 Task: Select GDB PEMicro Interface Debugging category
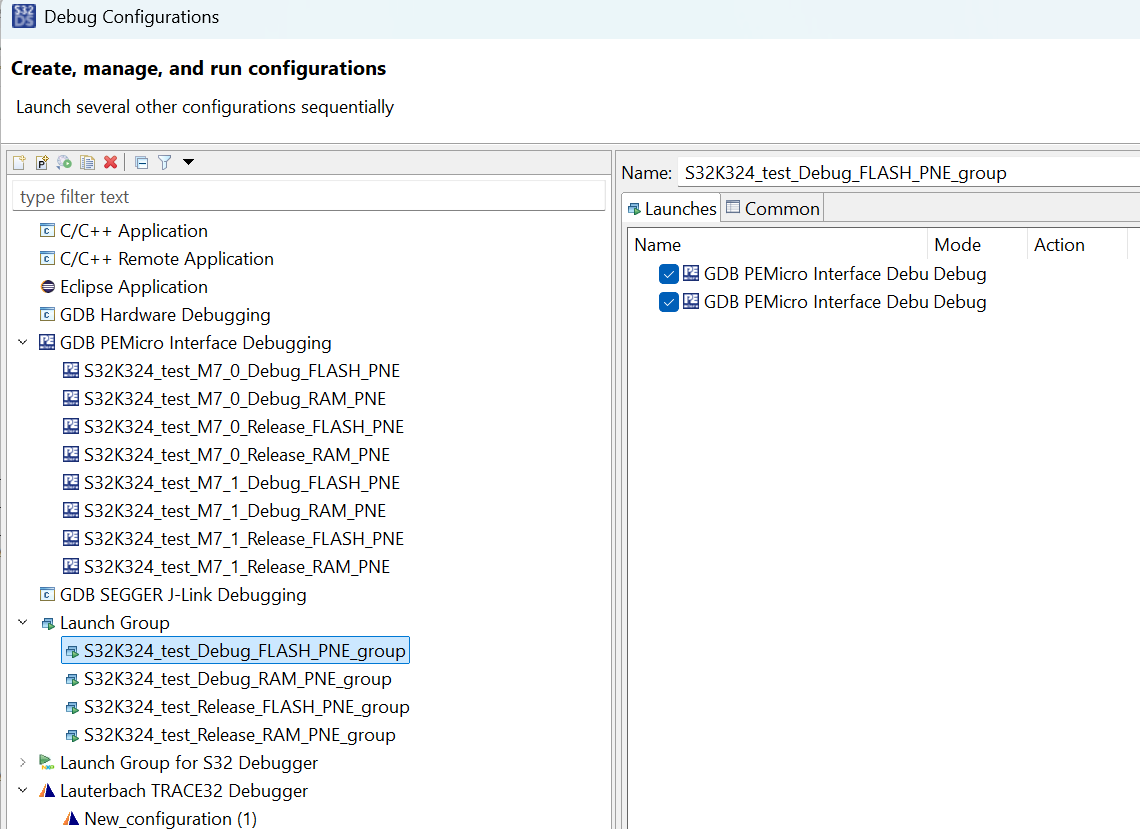point(196,343)
